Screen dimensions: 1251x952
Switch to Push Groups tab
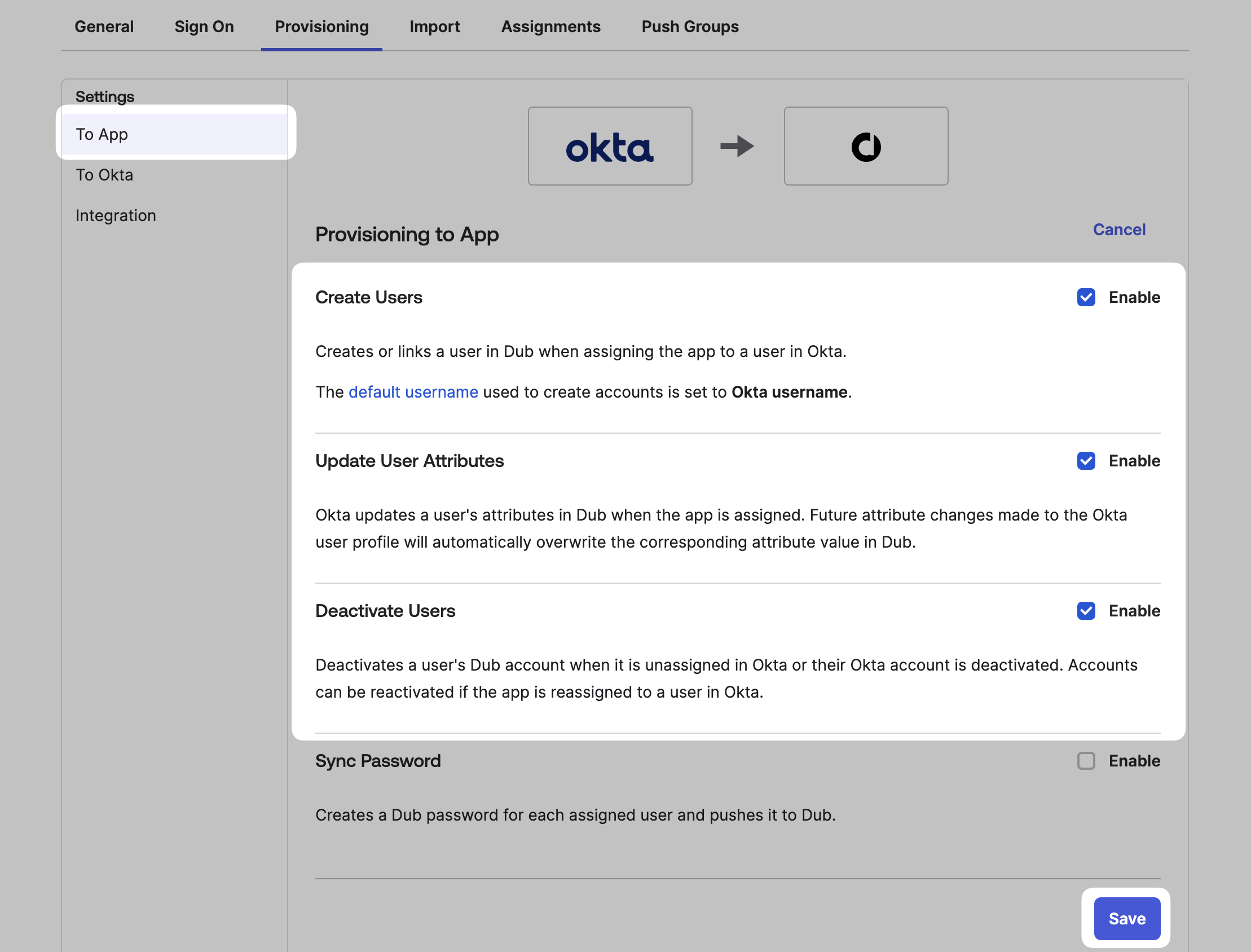[x=690, y=27]
